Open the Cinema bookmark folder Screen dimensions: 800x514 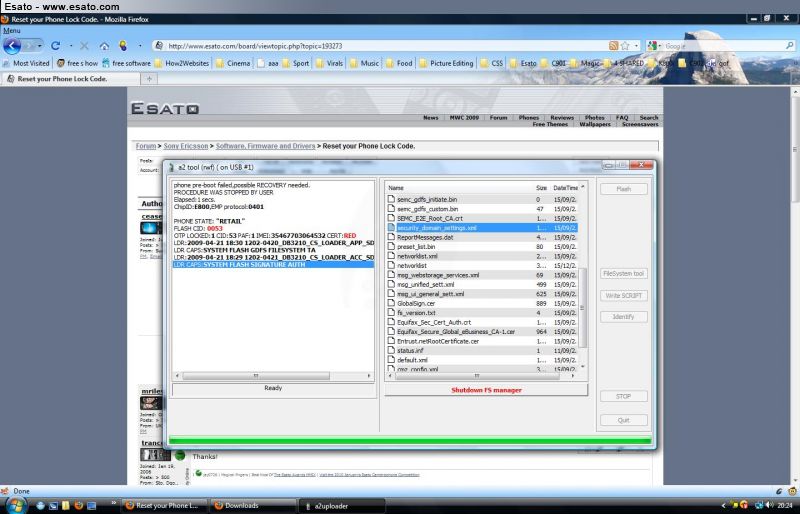[x=233, y=63]
